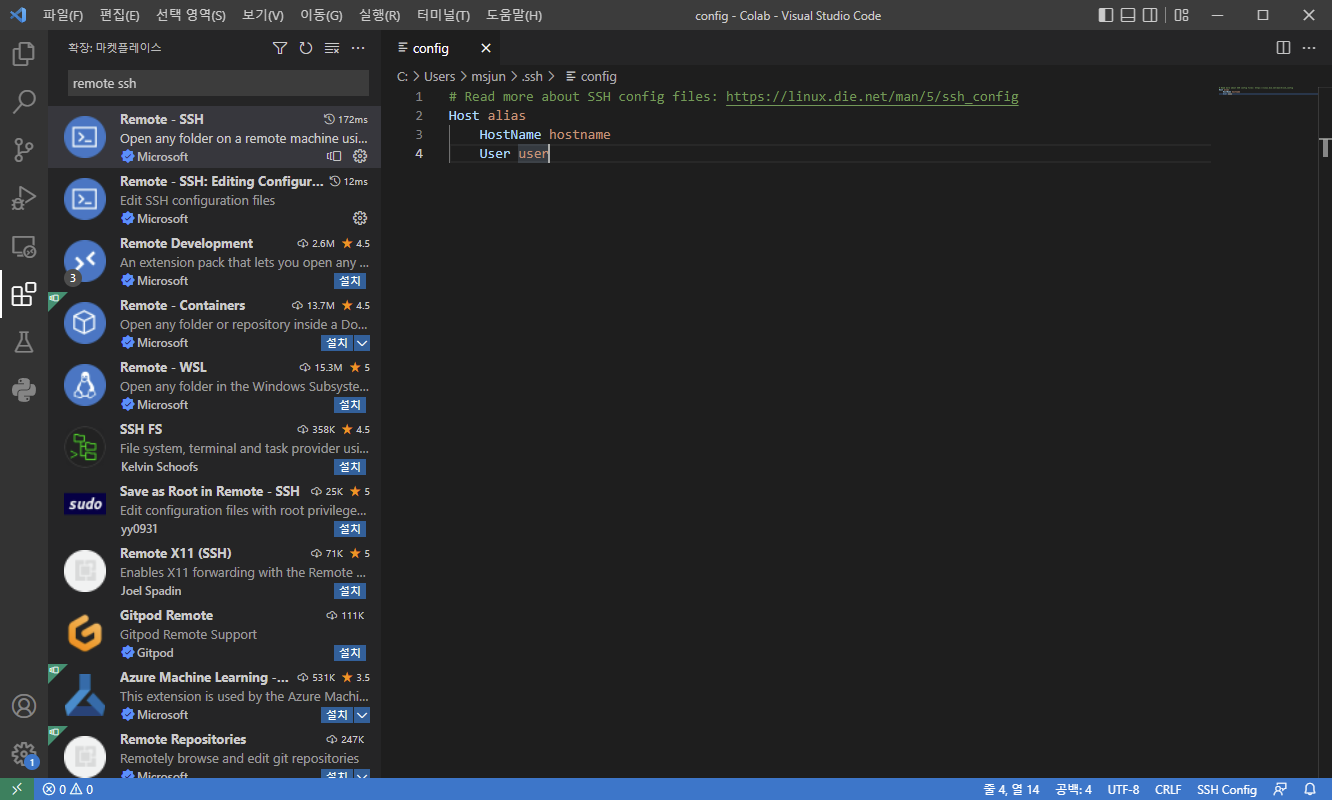Install the Remote - WSL extension
Screen dimensions: 1332x800
(350, 405)
